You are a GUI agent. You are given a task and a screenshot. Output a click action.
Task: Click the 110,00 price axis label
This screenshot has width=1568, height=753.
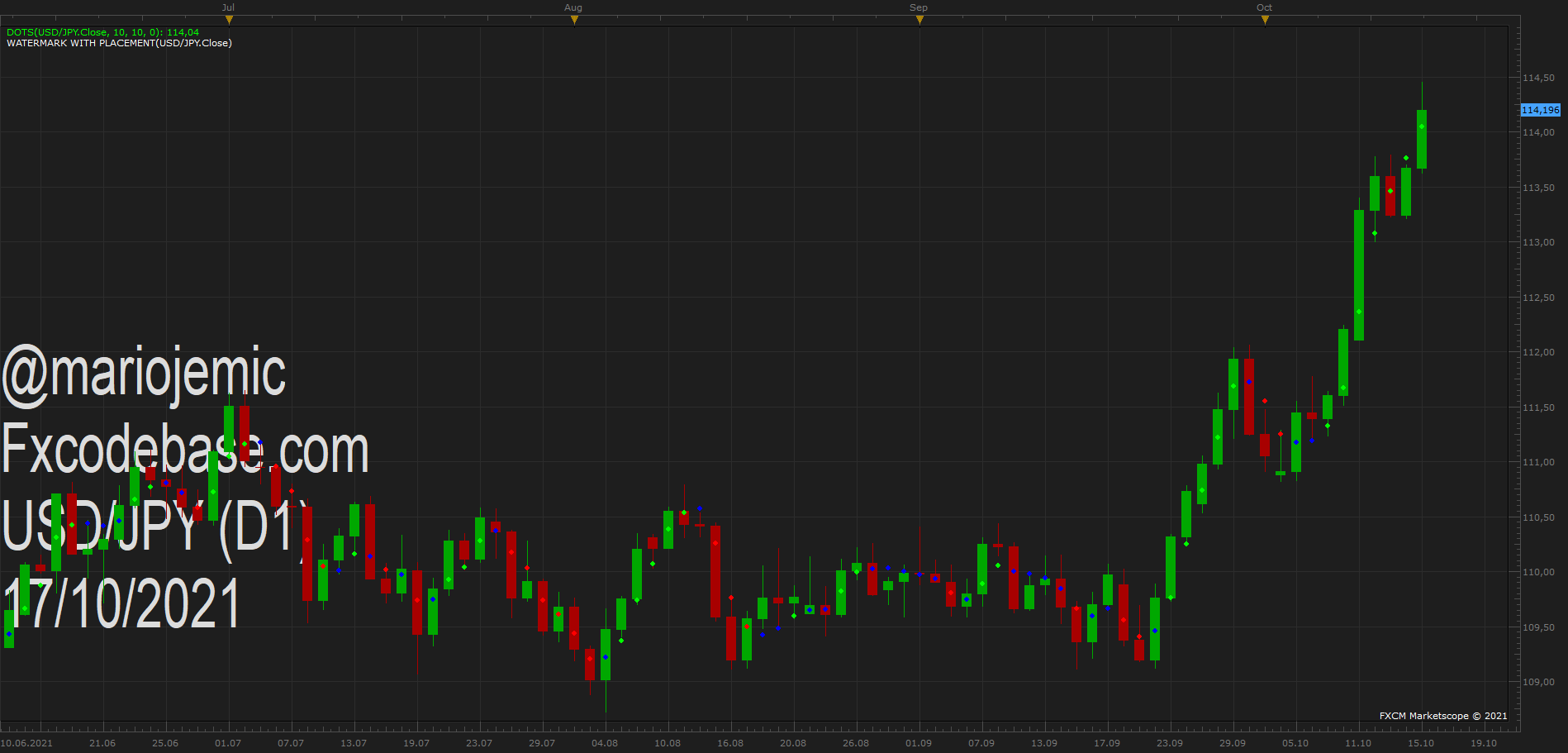1538,572
